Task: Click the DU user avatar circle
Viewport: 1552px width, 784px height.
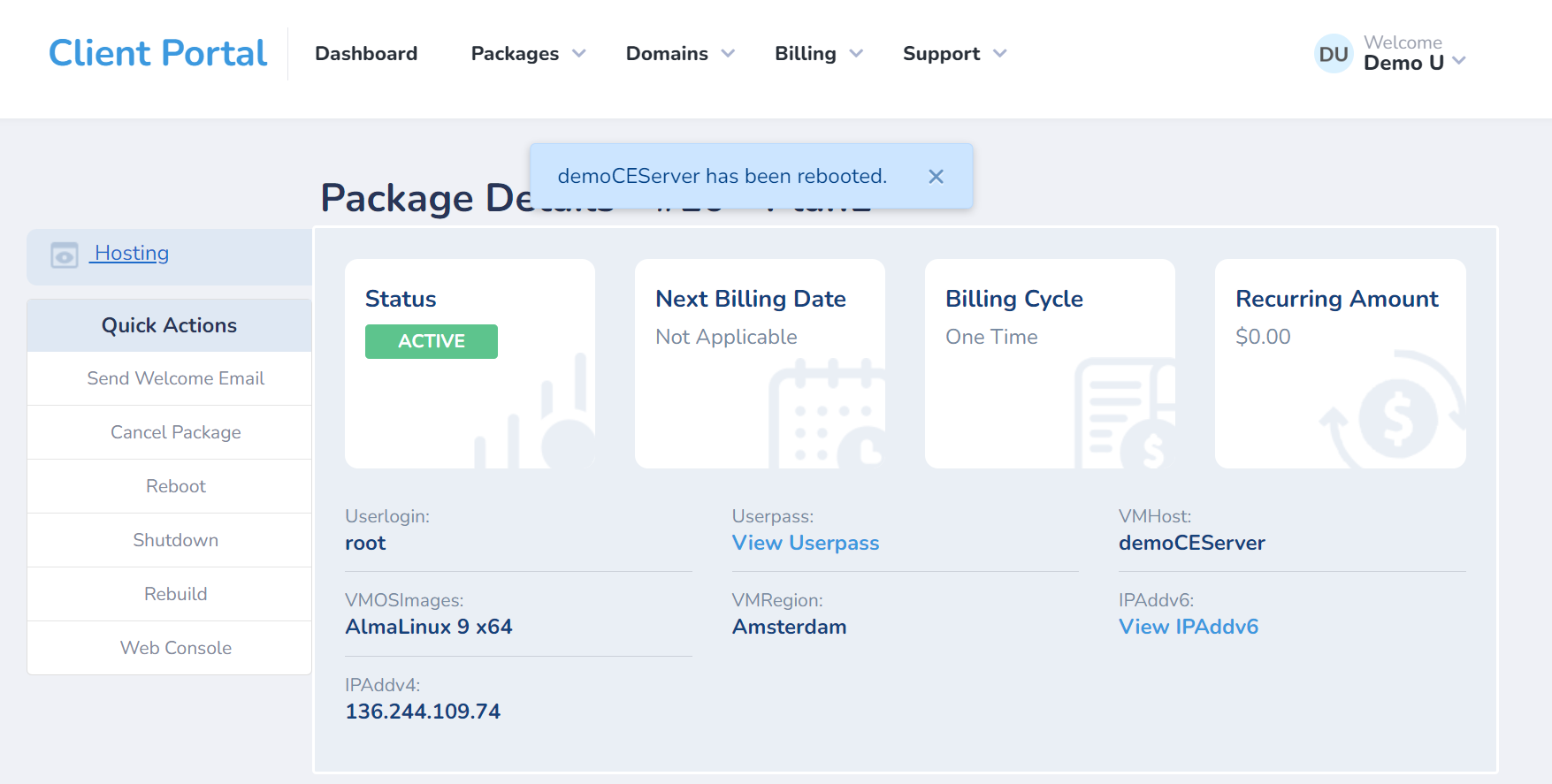Action: tap(1334, 54)
